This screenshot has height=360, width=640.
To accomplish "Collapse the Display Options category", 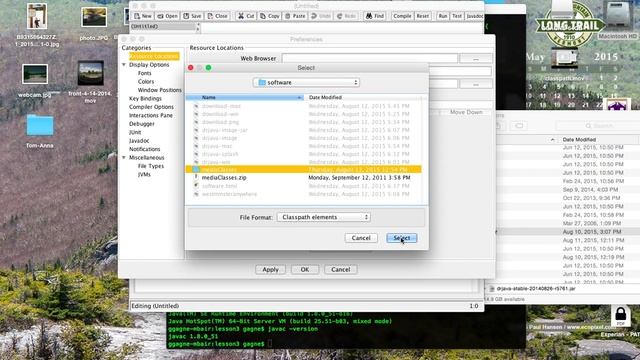I will tap(124, 64).
